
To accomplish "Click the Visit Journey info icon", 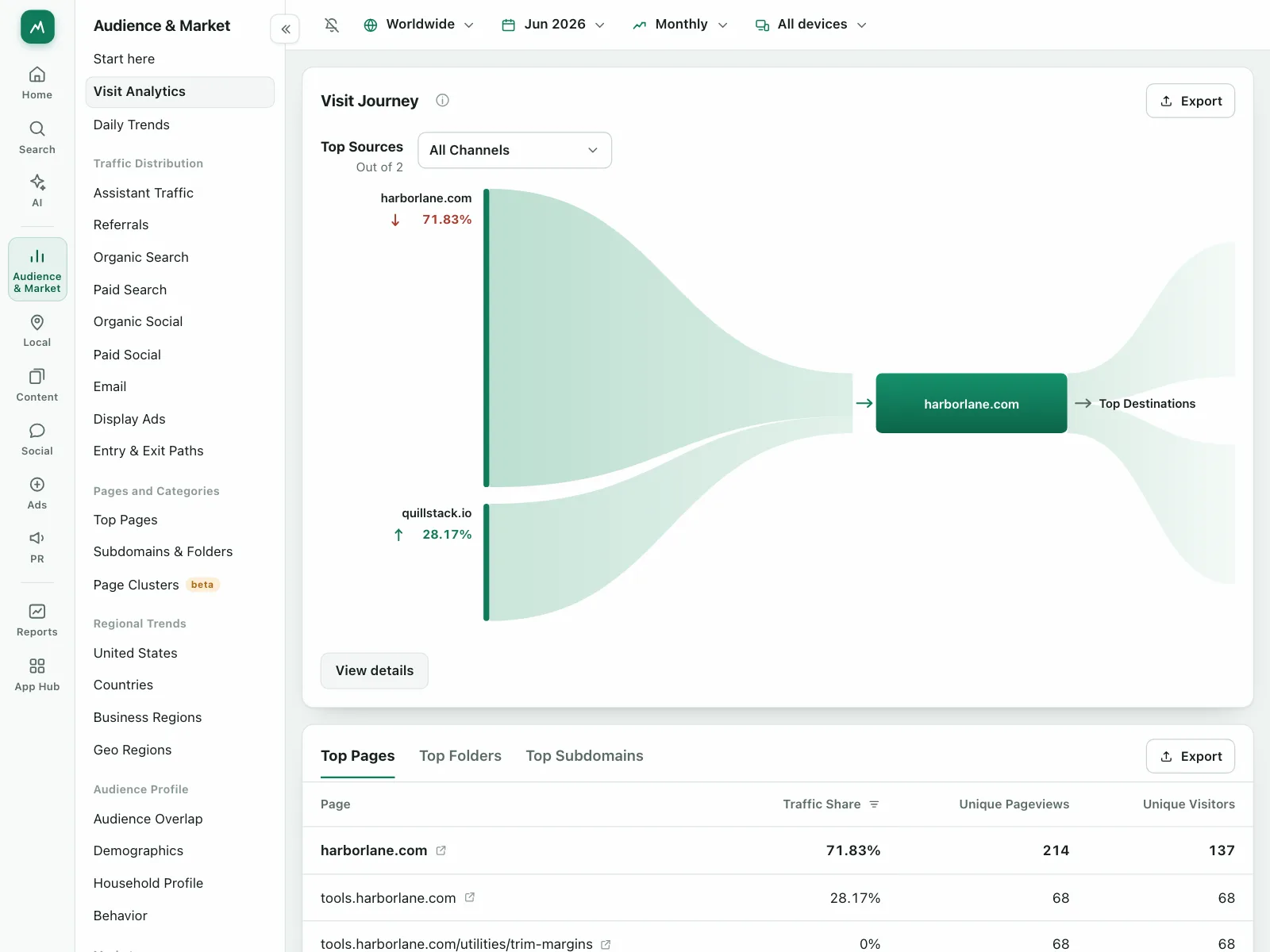I will point(442,101).
